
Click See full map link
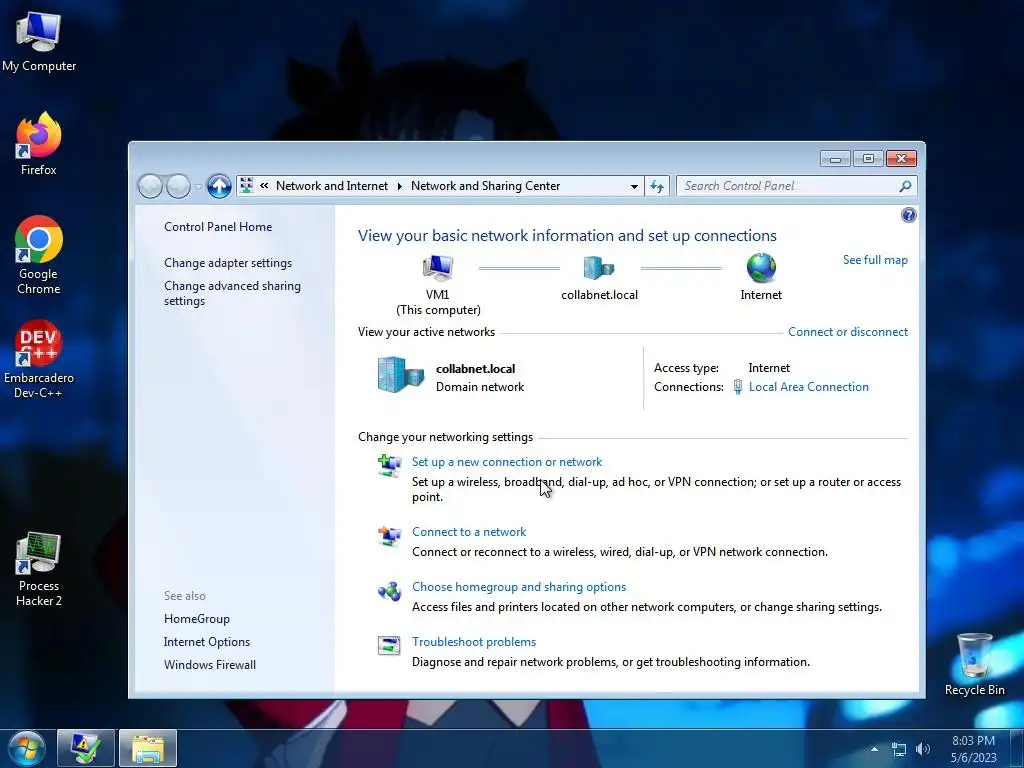(x=875, y=259)
